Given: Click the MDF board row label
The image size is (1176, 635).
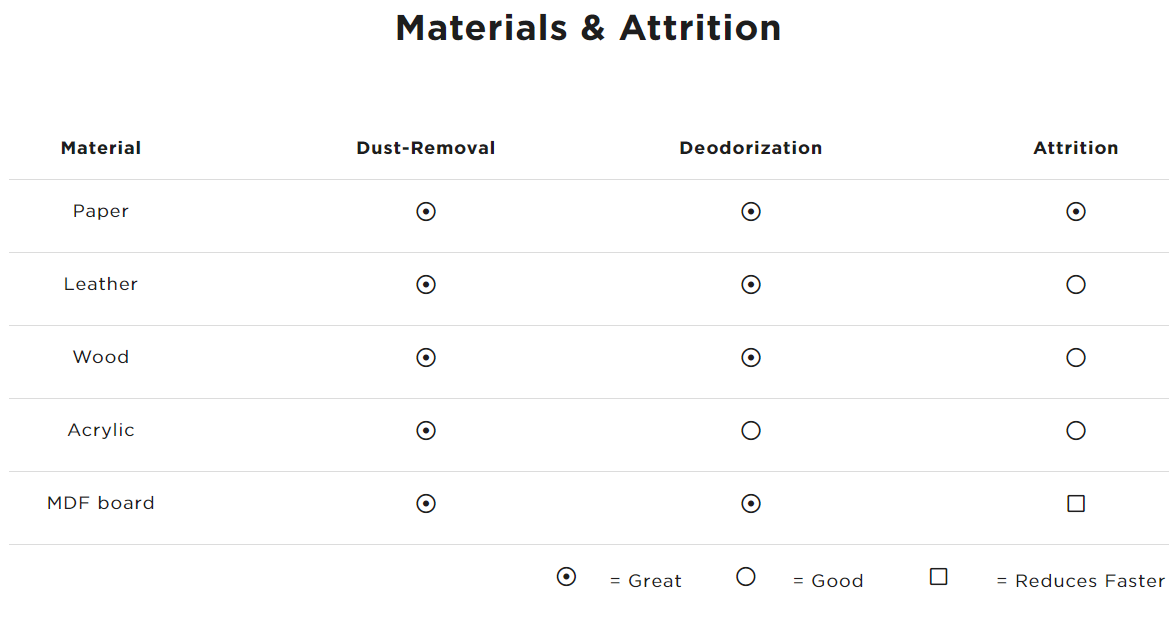Looking at the screenshot, I should 101,503.
